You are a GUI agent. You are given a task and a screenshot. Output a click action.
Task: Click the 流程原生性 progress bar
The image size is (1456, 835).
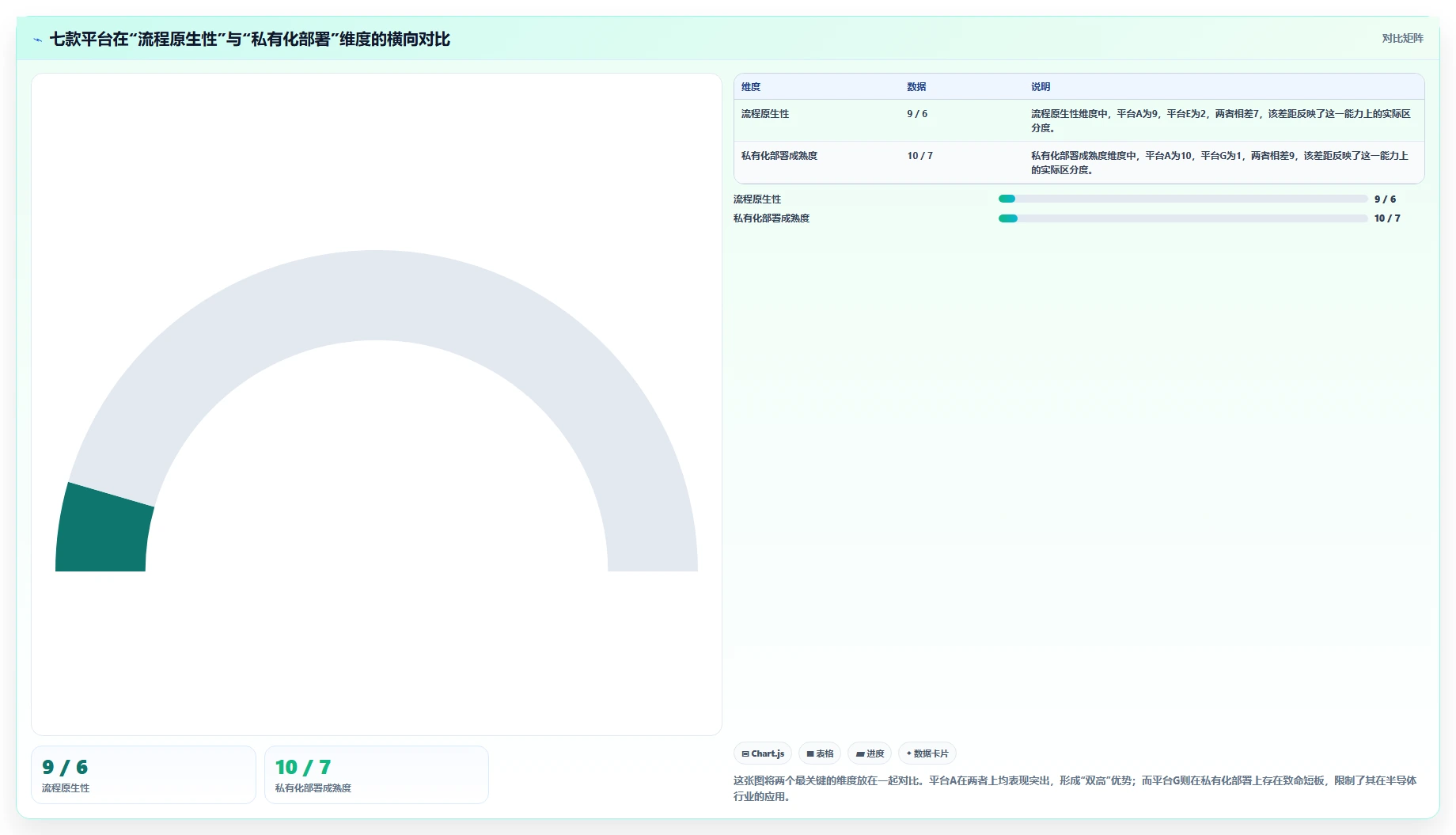pos(1183,199)
